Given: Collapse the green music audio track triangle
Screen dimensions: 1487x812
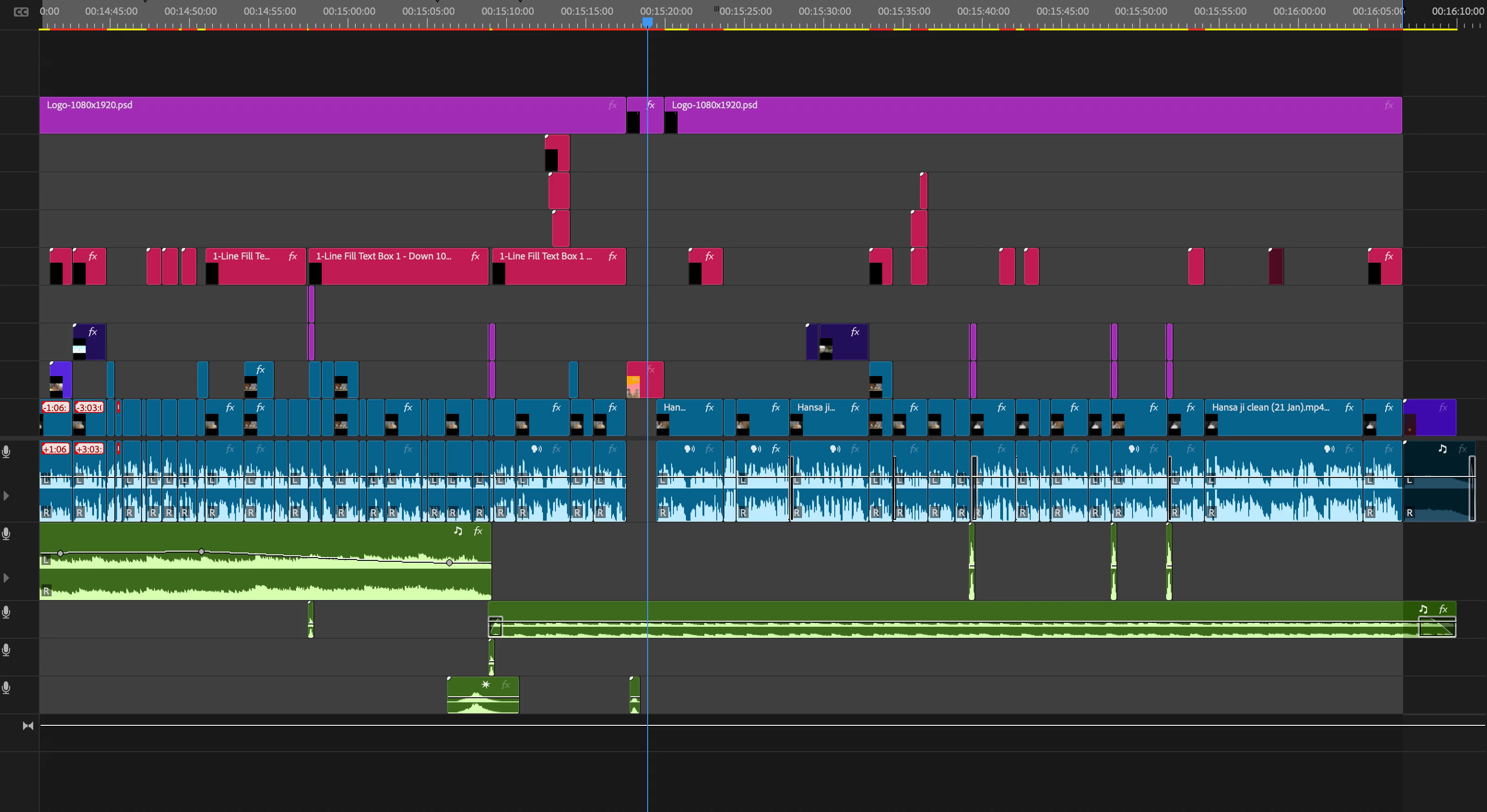Looking at the screenshot, I should pyautogui.click(x=6, y=578).
